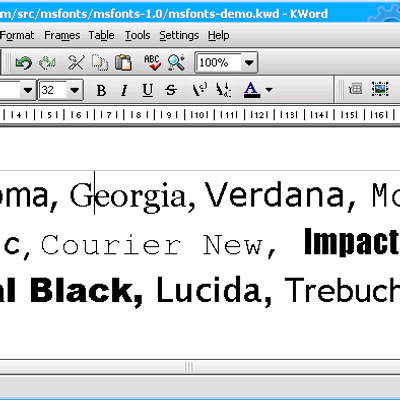Apply subscript formatting
The image size is (400, 400).
pos(223,90)
